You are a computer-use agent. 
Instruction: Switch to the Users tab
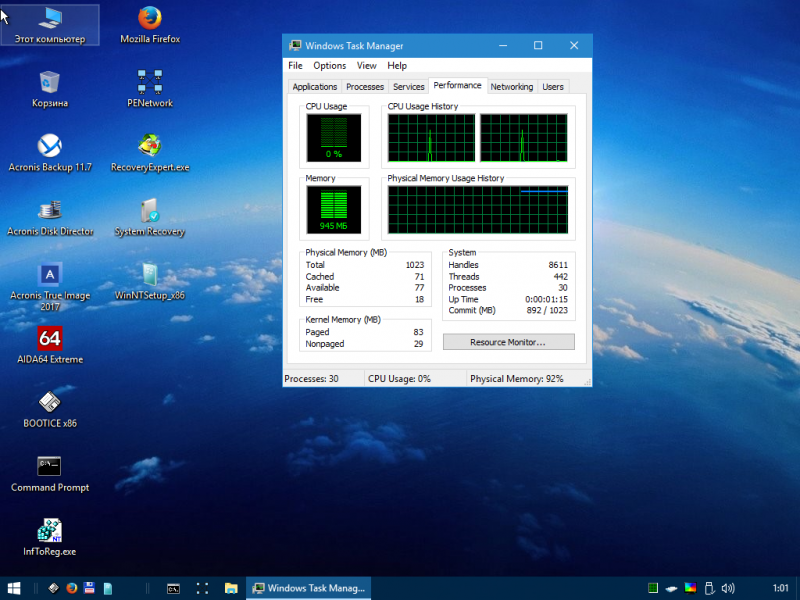(x=553, y=87)
